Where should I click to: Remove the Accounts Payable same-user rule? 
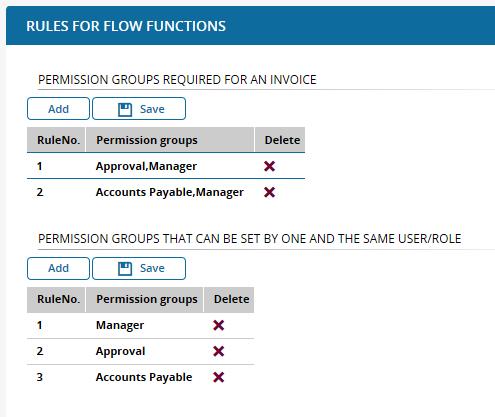click(218, 377)
